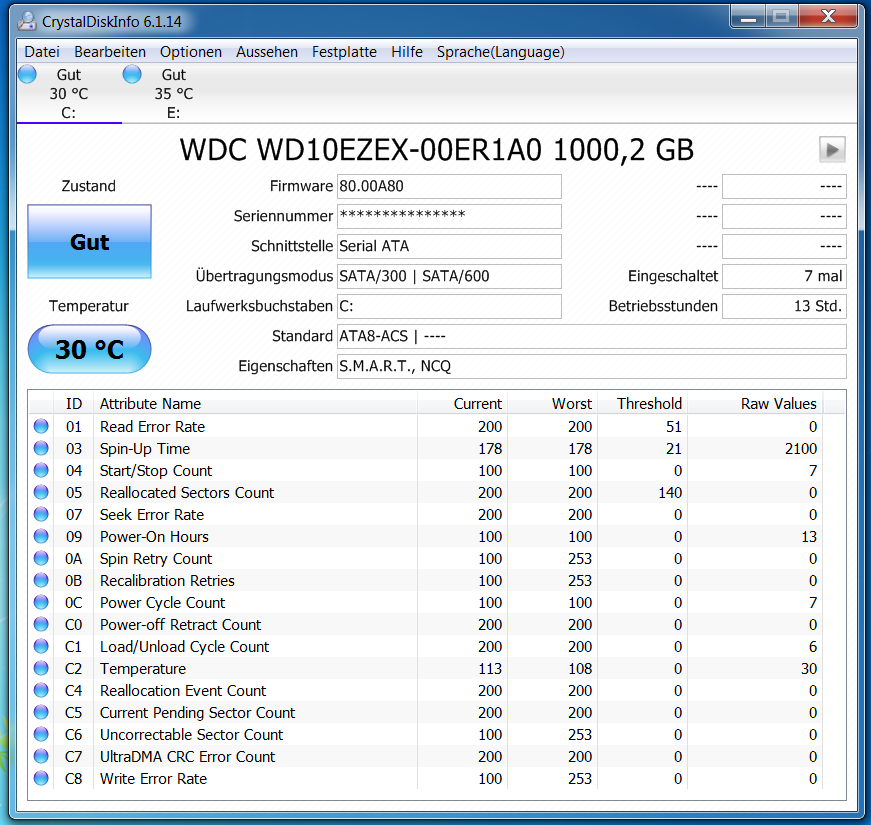Click the Threshold column header
This screenshot has width=871, height=825.
pyautogui.click(x=643, y=403)
